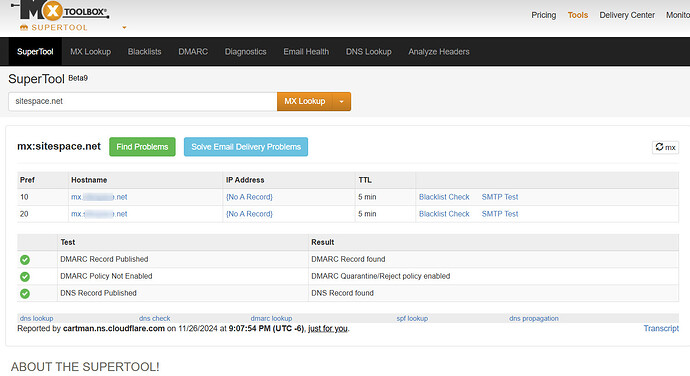This screenshot has width=690, height=376.
Task: Click green check icon for DNS Record Published
Action: [25, 293]
